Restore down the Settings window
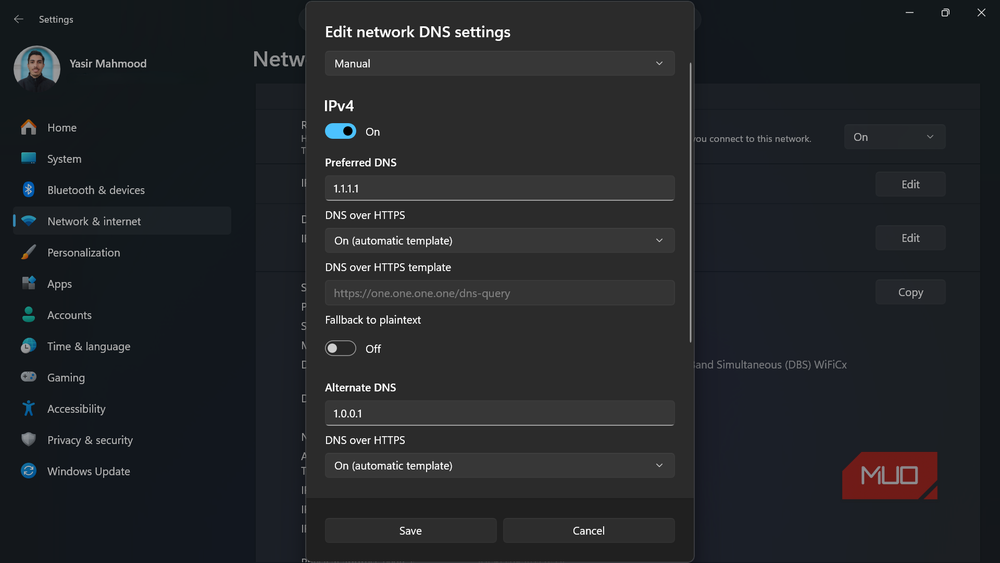Viewport: 1000px width, 563px height. tap(945, 13)
